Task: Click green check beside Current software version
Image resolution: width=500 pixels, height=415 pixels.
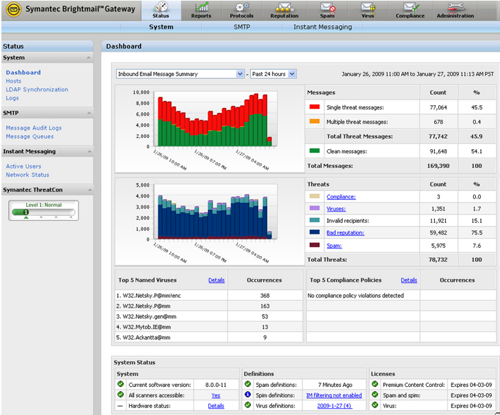Action: [x=121, y=384]
